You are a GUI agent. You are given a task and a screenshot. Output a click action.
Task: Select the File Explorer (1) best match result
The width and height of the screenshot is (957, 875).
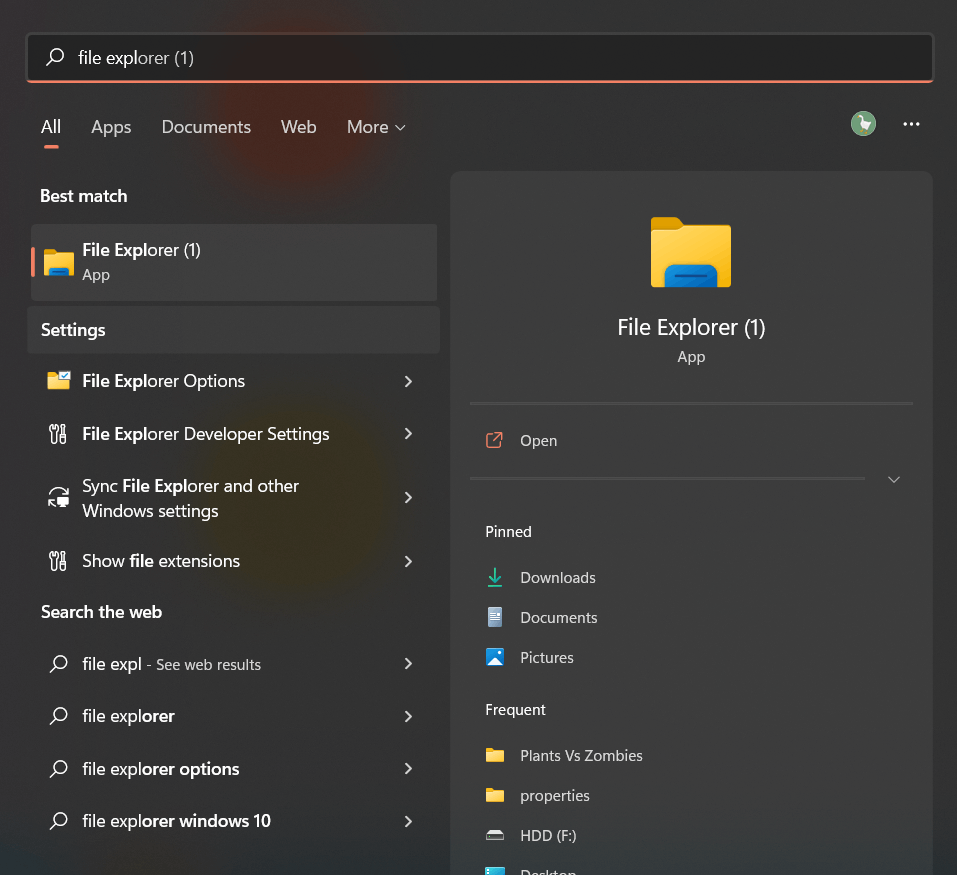coord(234,262)
